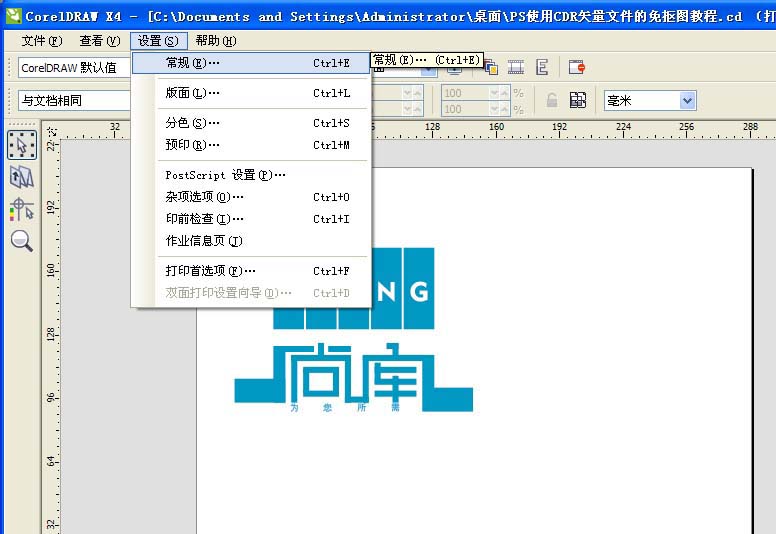
Task: Click the ruler origin crosshair icon
Action: click(51, 133)
